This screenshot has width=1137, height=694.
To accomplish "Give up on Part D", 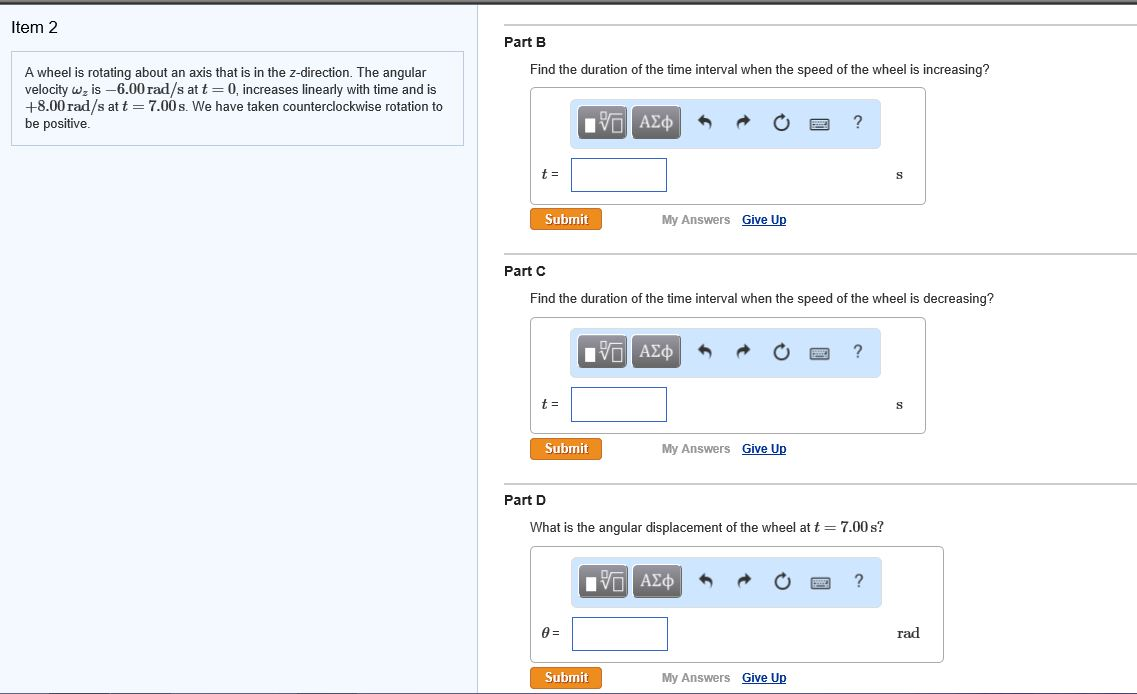I will (x=764, y=678).
